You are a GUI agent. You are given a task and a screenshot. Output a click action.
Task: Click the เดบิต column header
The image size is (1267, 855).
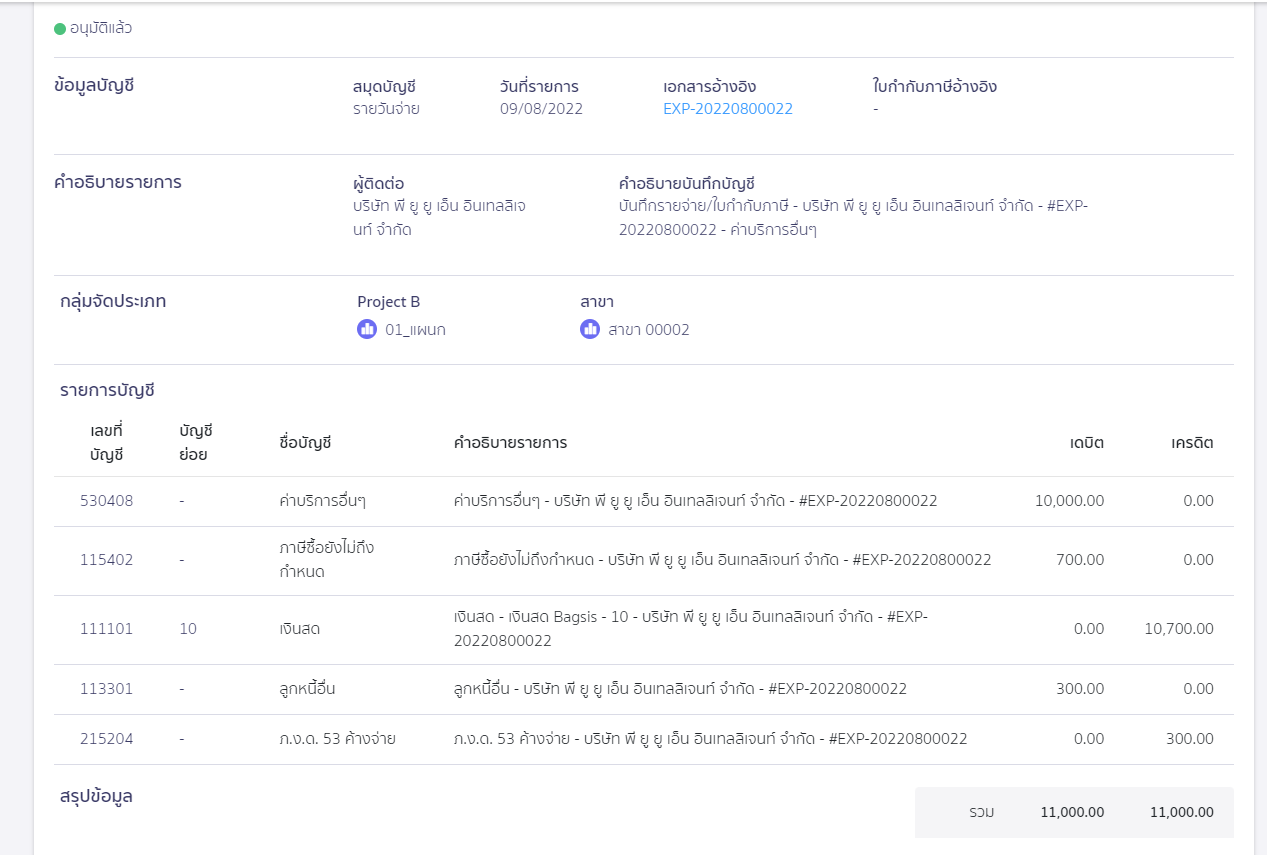[x=1086, y=442]
